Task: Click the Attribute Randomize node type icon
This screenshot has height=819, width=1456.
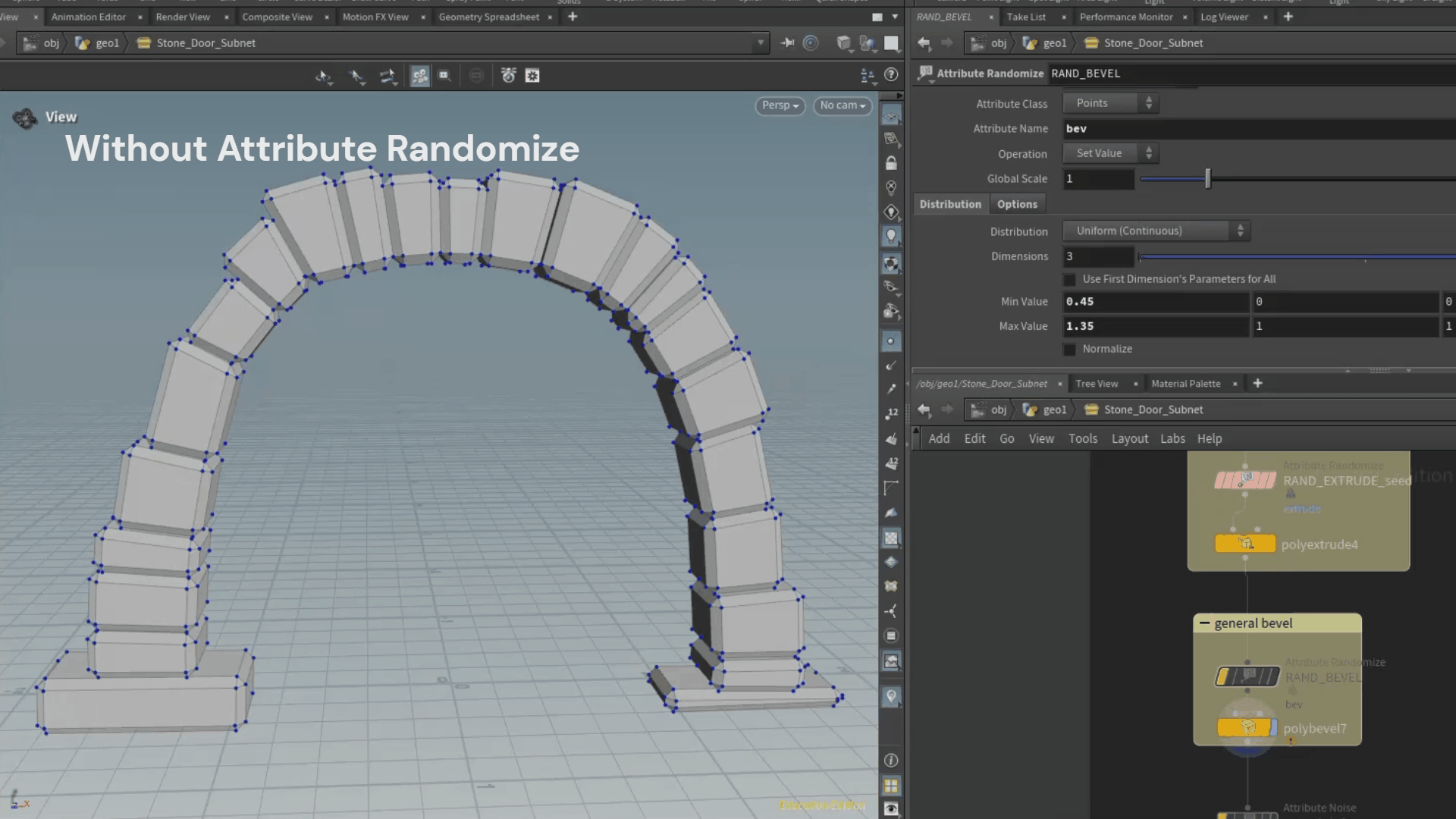Action: (925, 73)
